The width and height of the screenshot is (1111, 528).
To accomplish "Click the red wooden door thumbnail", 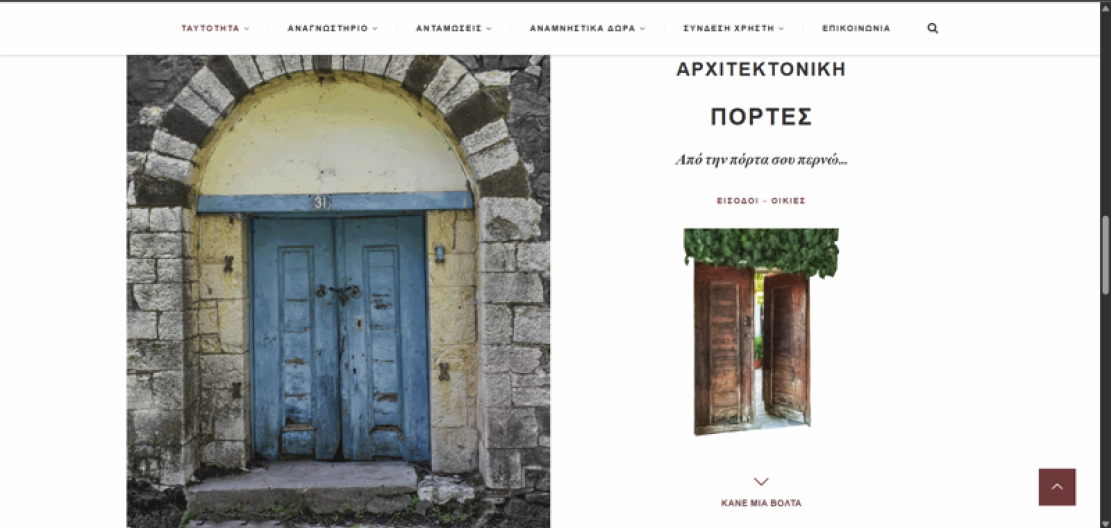I will (761, 332).
